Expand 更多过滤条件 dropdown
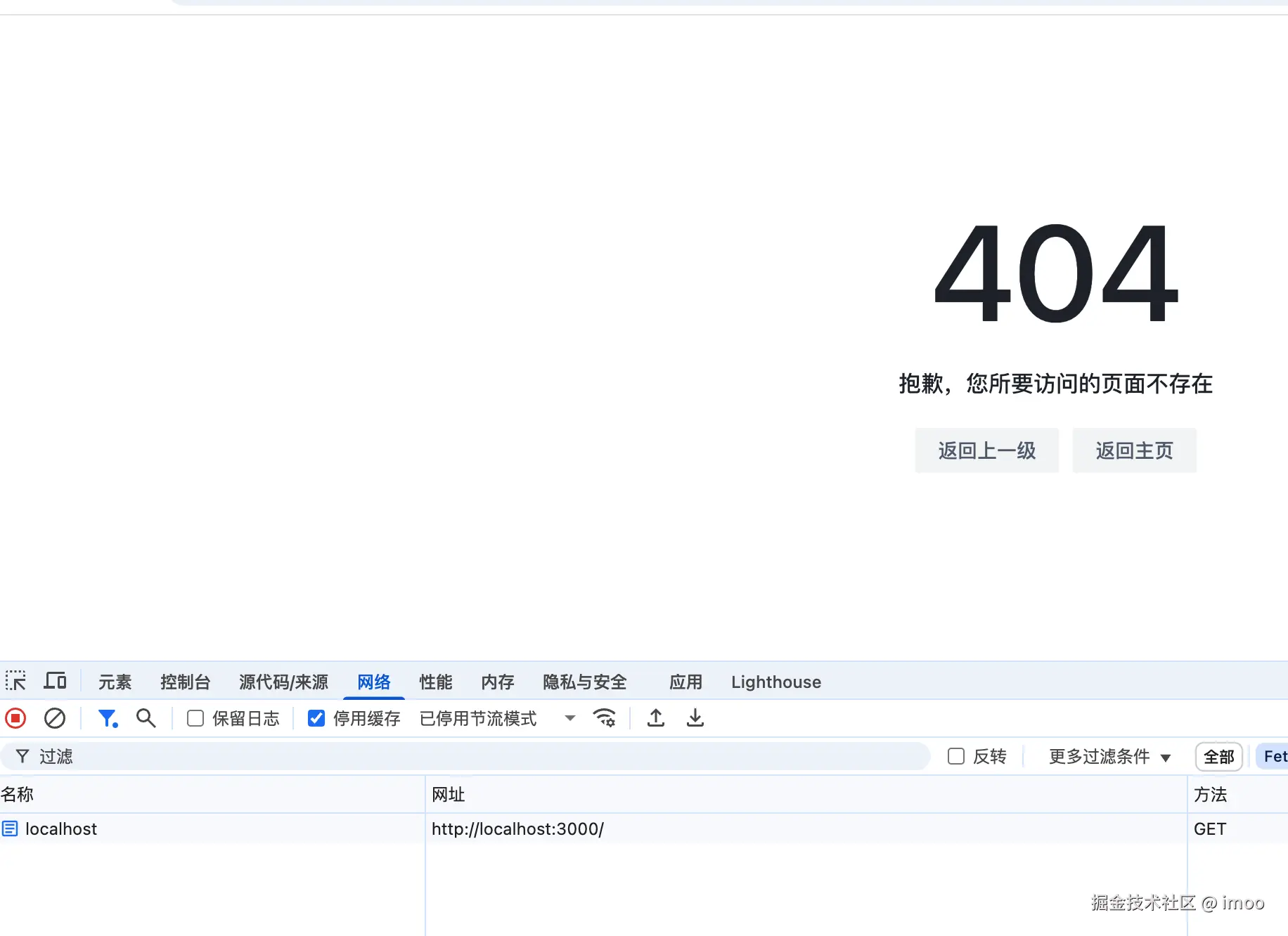1288x936 pixels. point(1109,757)
